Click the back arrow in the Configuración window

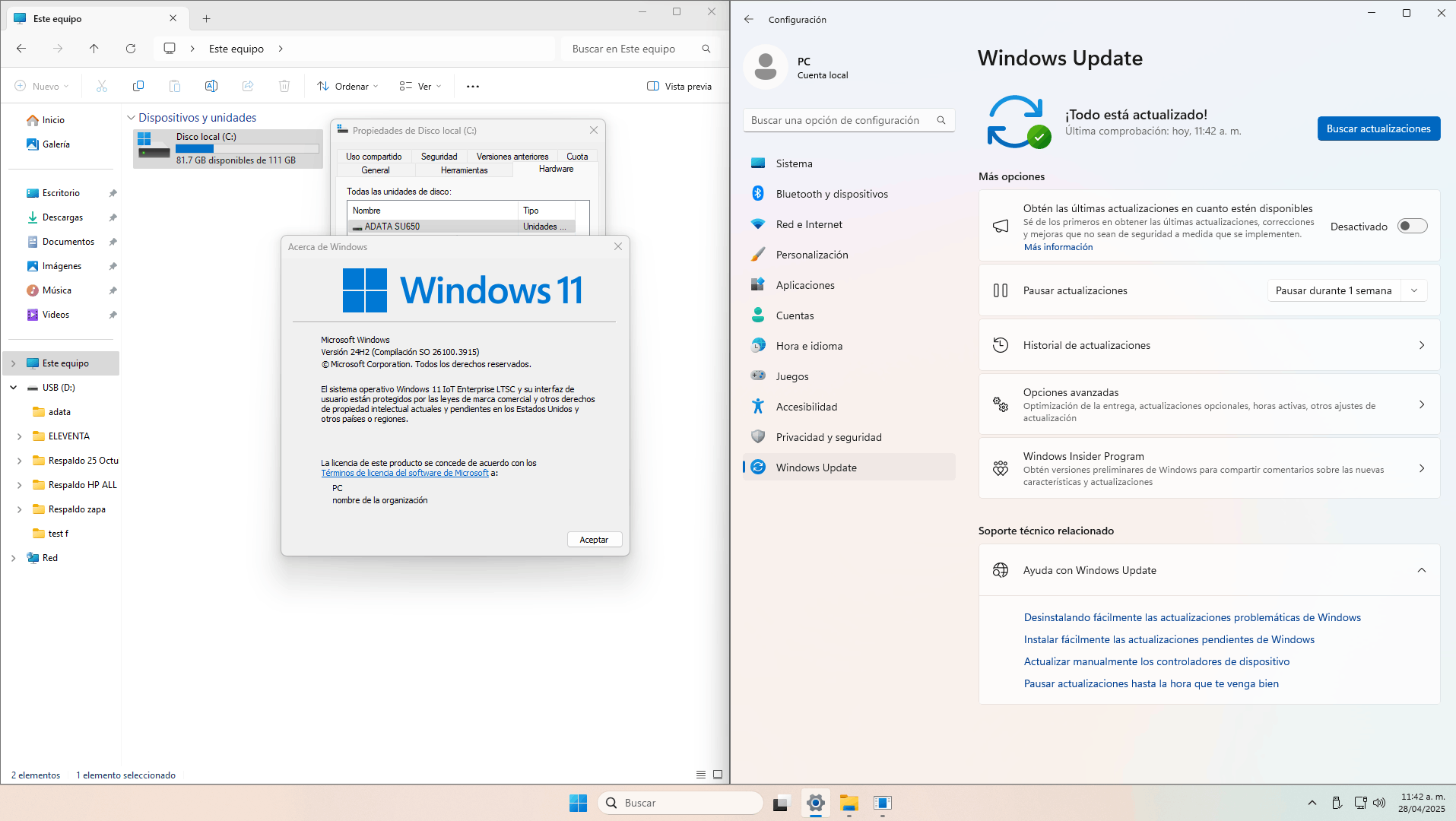749,19
